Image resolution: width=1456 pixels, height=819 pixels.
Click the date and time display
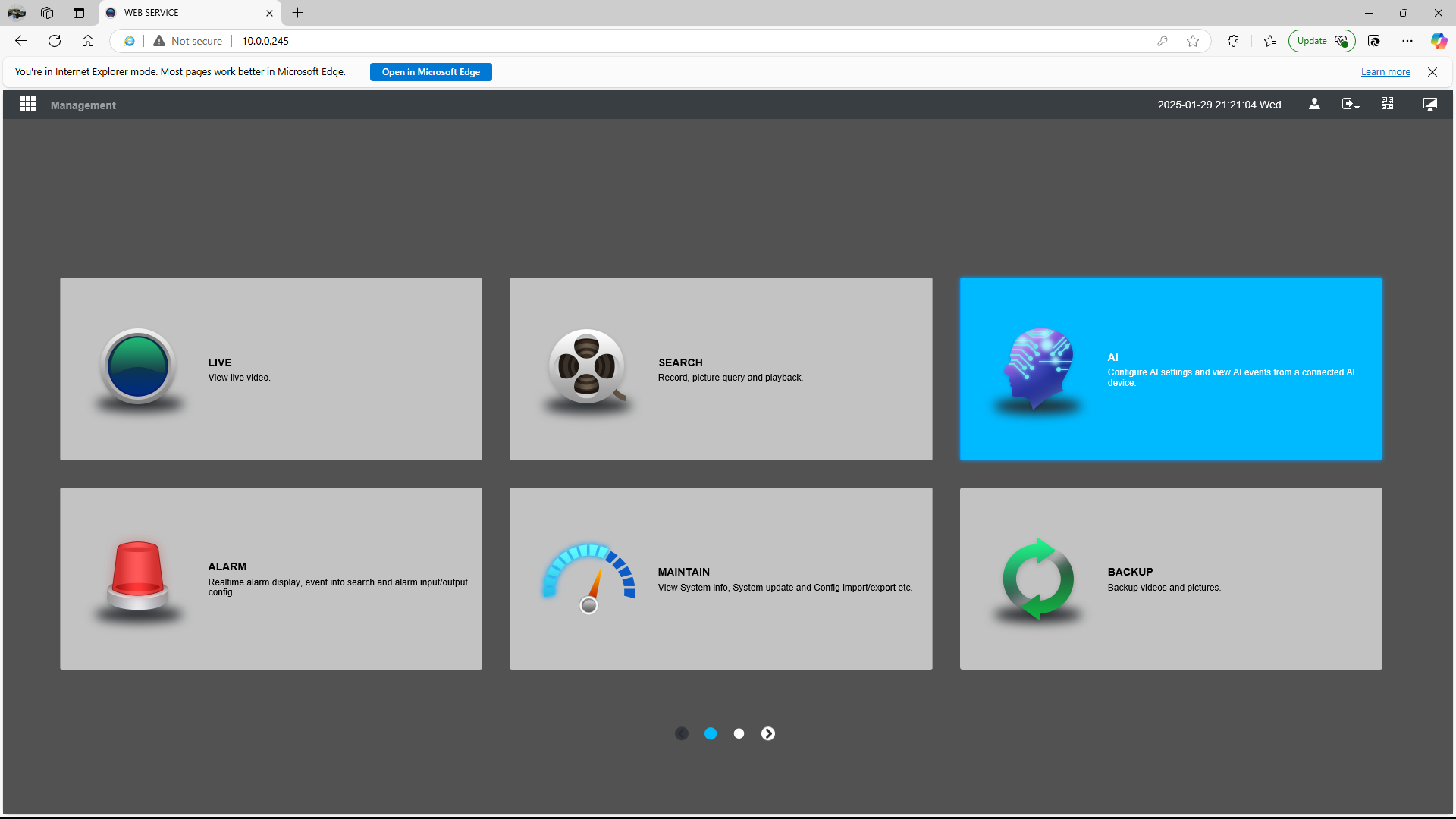pos(1219,105)
